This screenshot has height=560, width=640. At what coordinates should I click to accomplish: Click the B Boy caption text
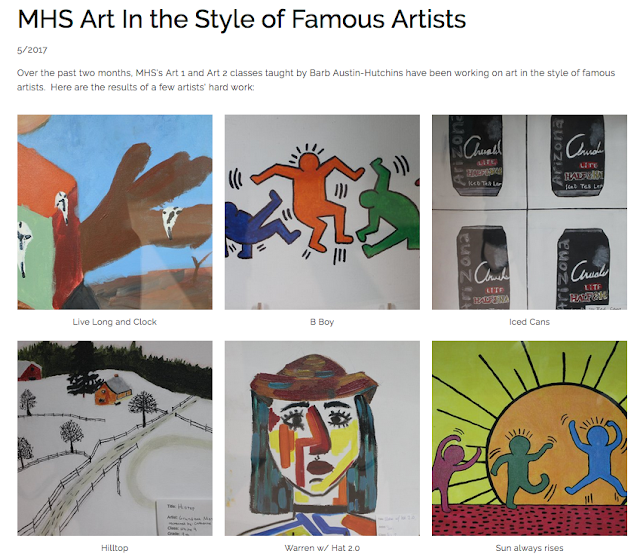322,322
